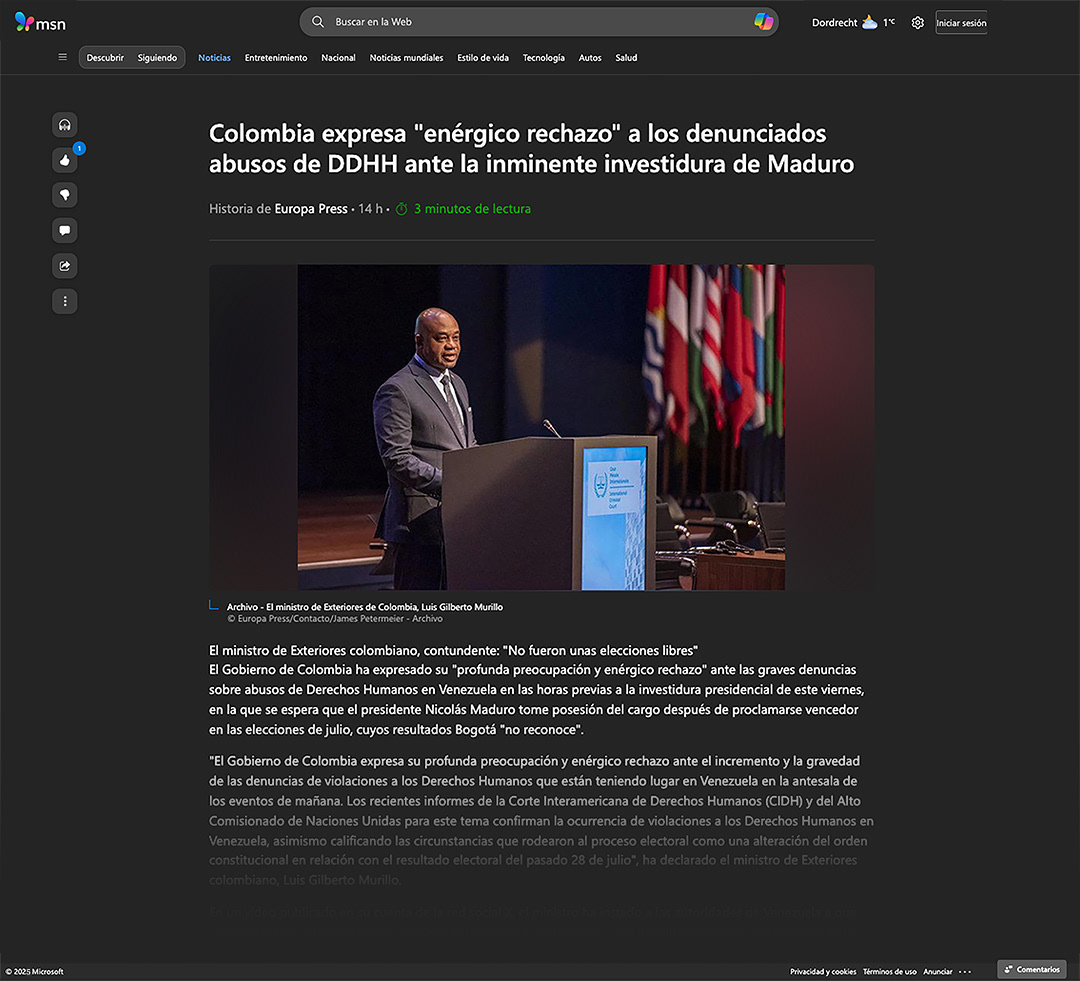Switch to Descubrir feed
The image size is (1080, 981).
click(105, 58)
